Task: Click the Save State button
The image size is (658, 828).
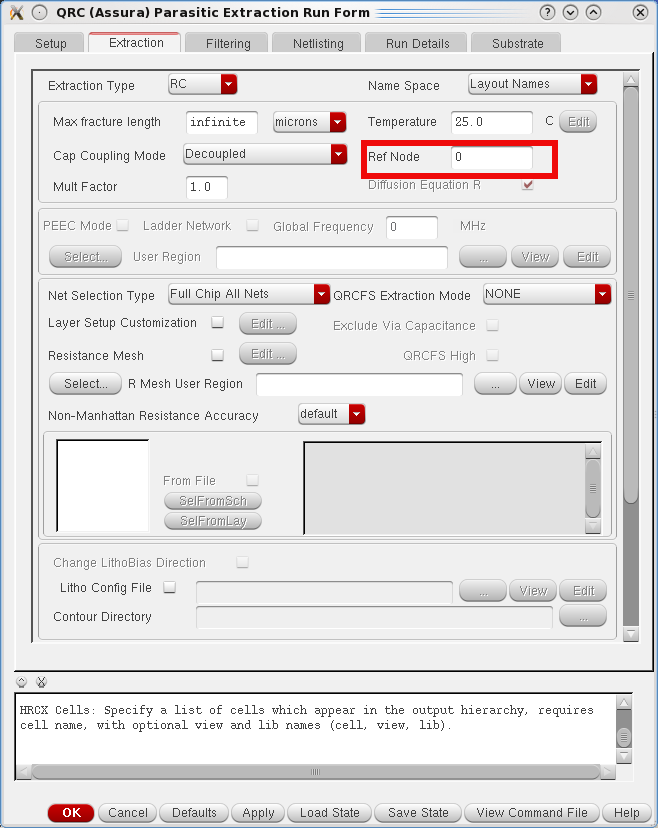Action: pos(418,813)
